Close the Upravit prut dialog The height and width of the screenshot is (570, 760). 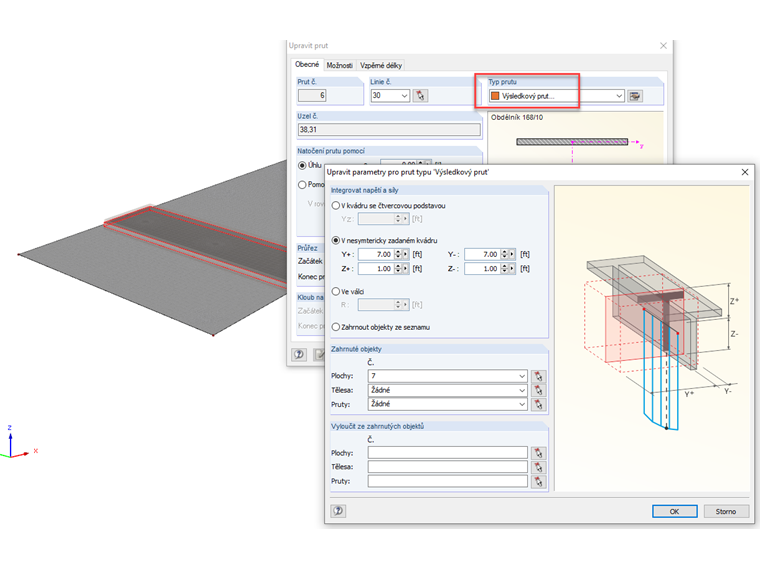click(x=664, y=46)
